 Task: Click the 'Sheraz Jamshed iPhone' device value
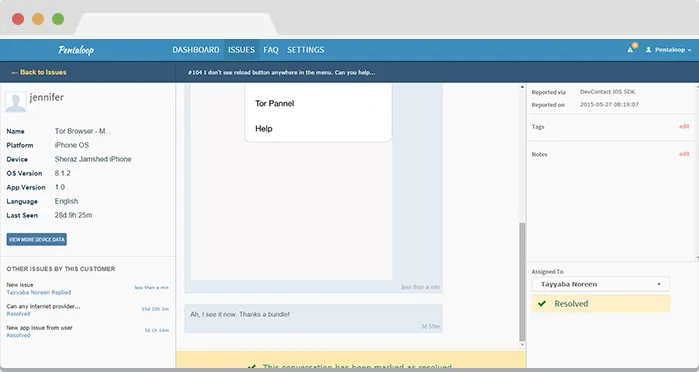93,159
